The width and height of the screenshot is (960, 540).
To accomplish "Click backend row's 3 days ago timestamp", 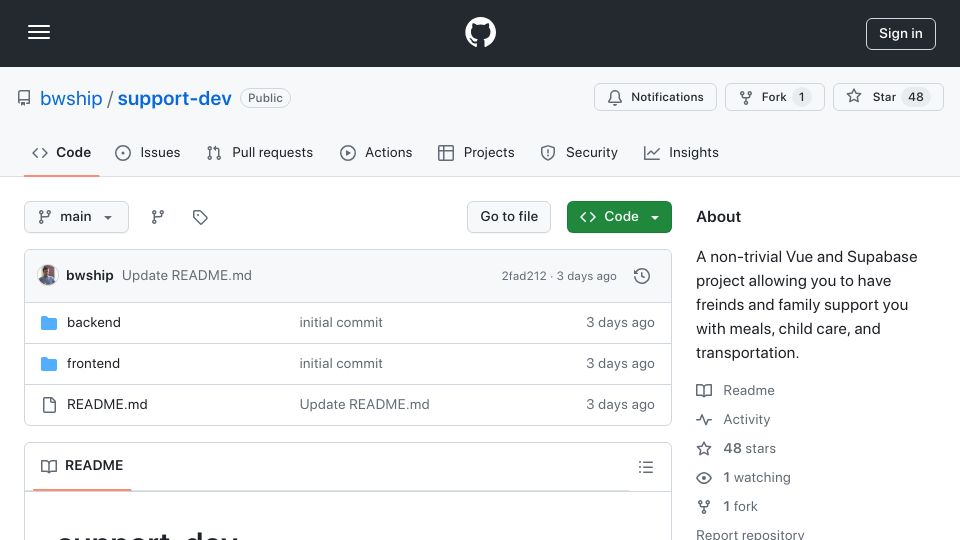I will pos(620,323).
